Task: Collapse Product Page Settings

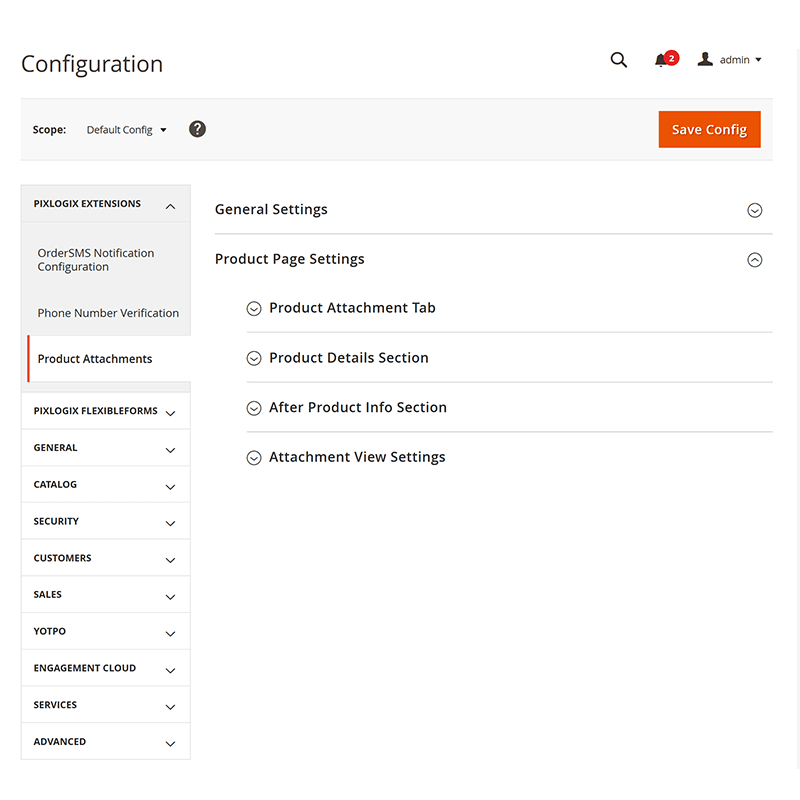Action: pos(755,259)
